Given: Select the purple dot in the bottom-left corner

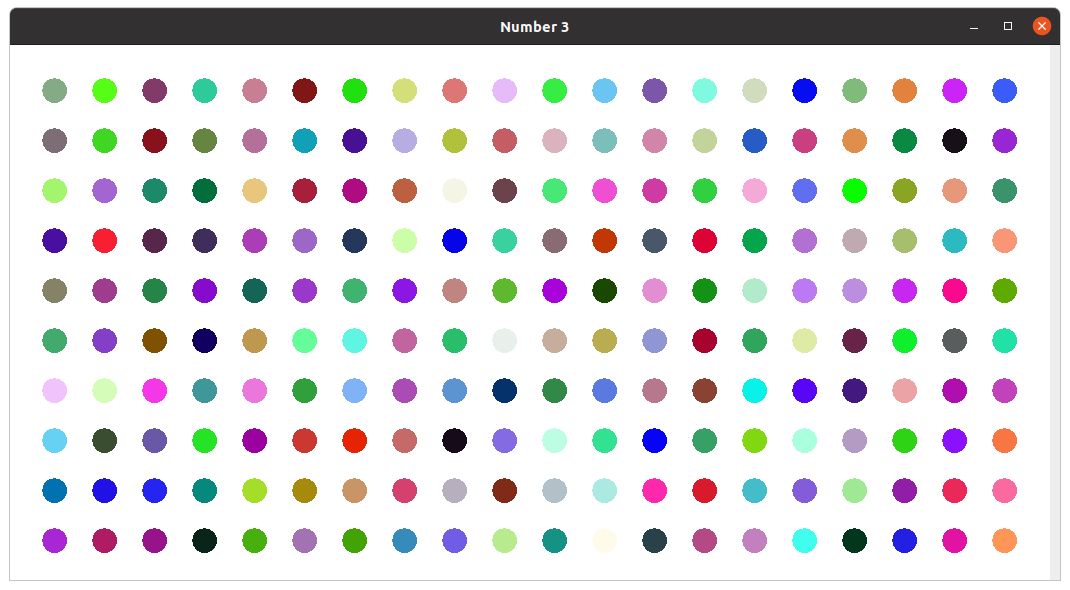Looking at the screenshot, I should (x=54, y=541).
